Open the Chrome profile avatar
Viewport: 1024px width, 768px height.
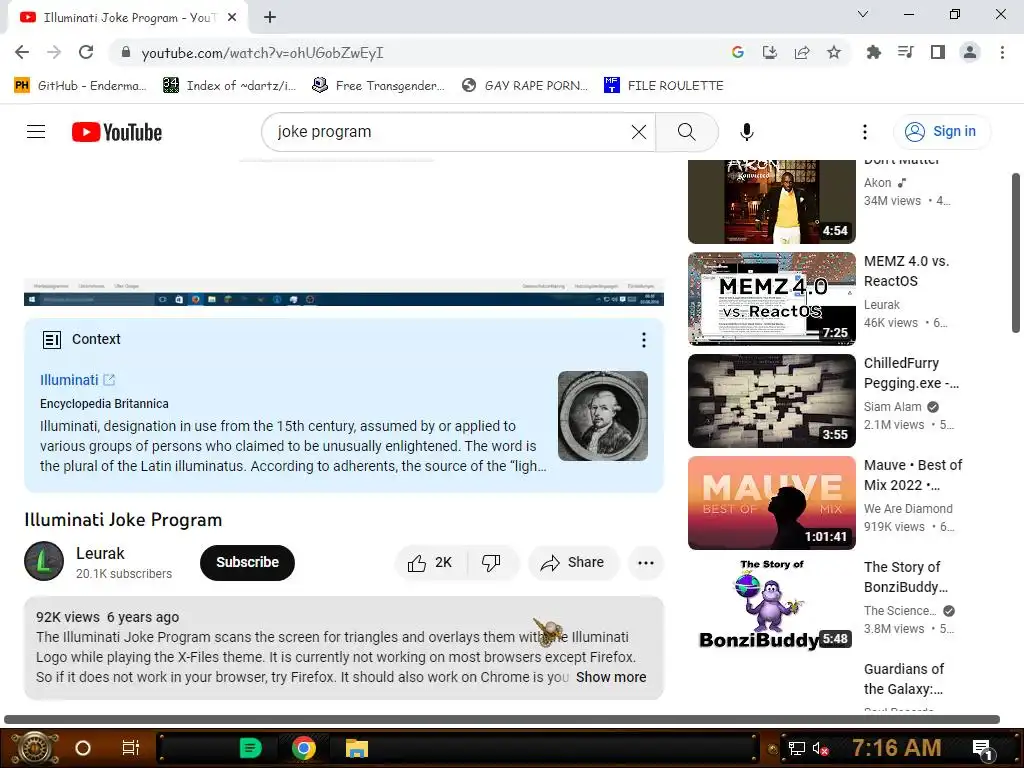(x=970, y=52)
